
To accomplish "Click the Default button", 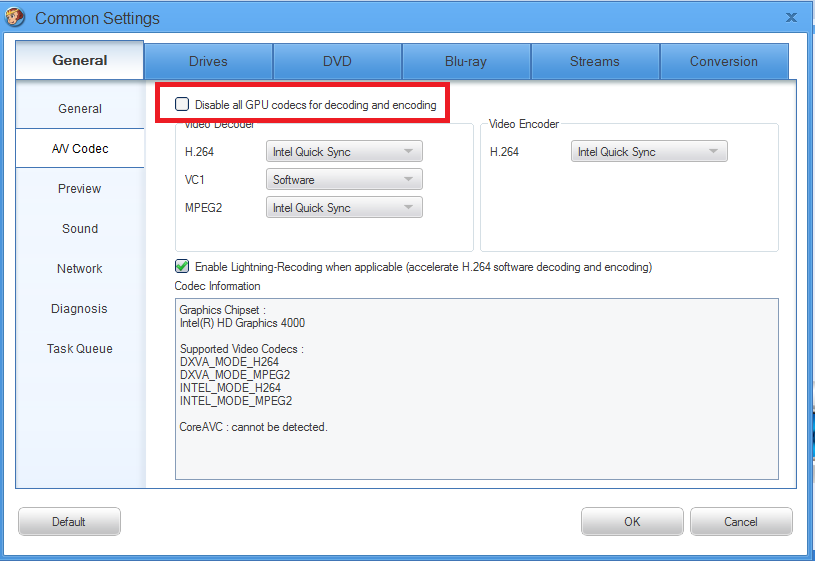I will pyautogui.click(x=69, y=521).
